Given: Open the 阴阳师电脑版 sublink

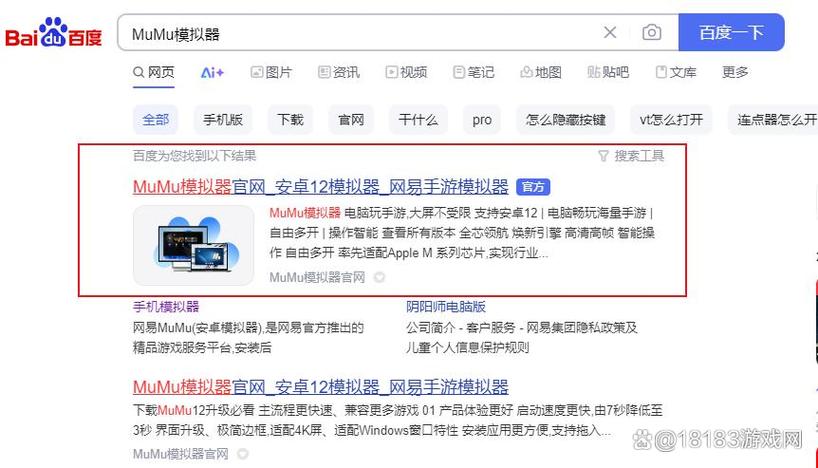Looking at the screenshot, I should coord(446,307).
